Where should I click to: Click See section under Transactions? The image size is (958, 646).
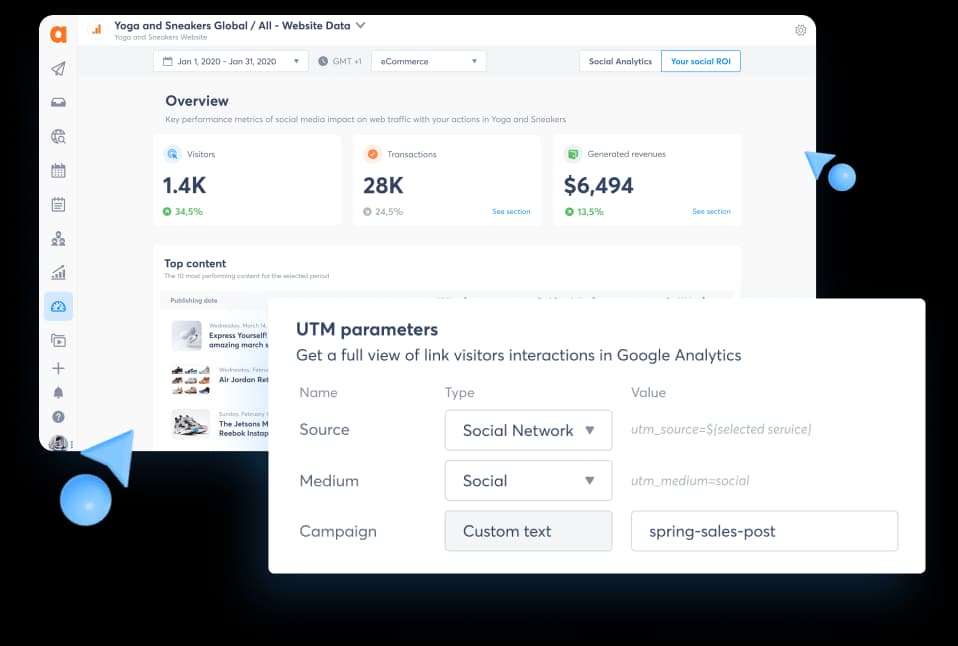click(511, 212)
